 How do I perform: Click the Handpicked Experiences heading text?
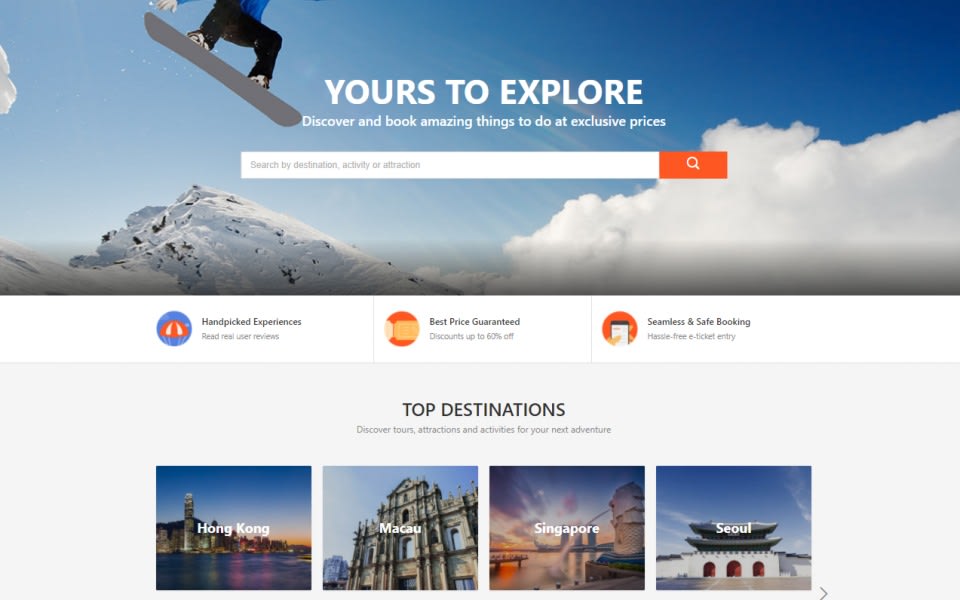point(252,321)
